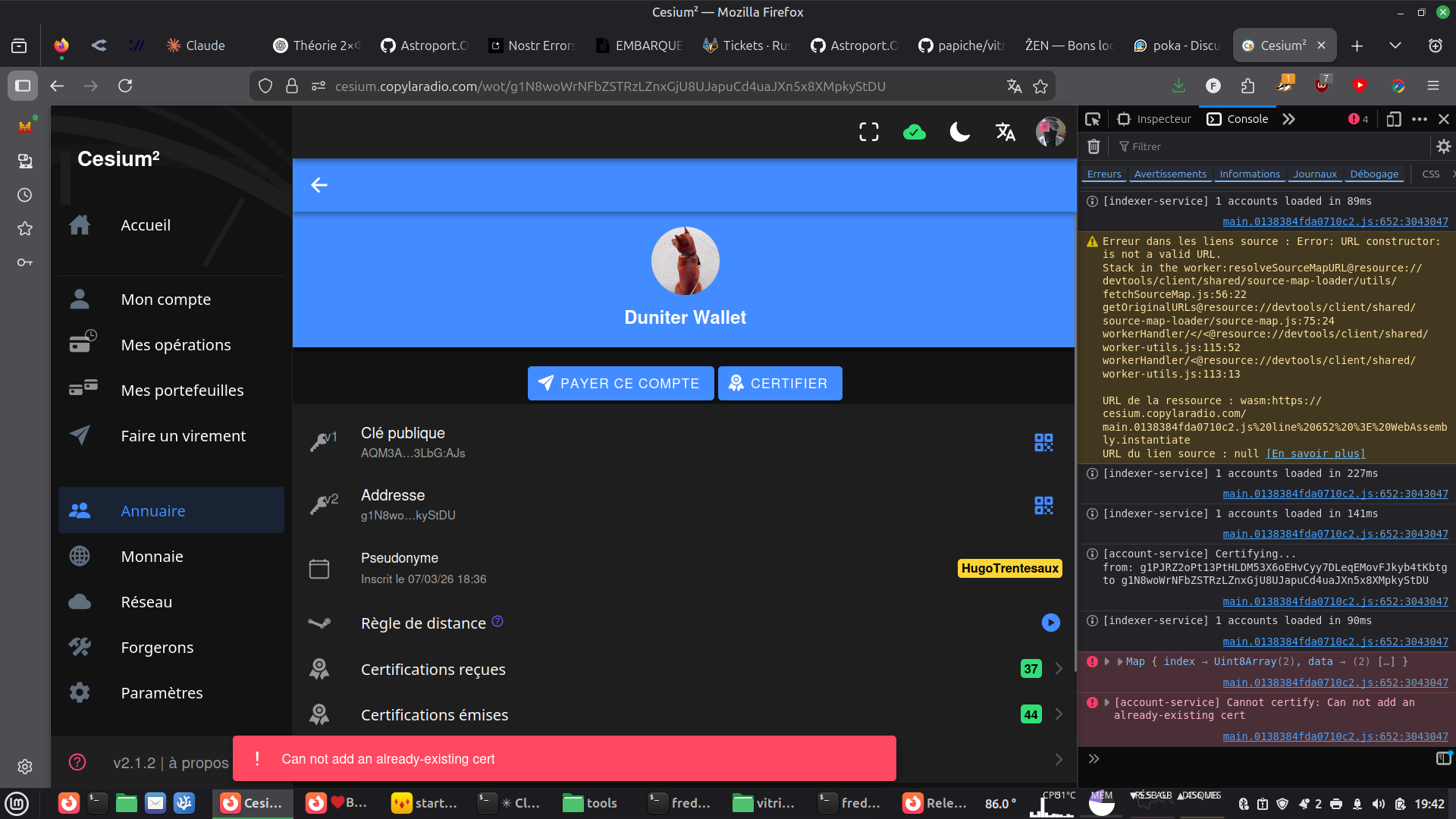1456x819 pixels.
Task: Click the fullscreen icon in header
Action: (x=869, y=132)
